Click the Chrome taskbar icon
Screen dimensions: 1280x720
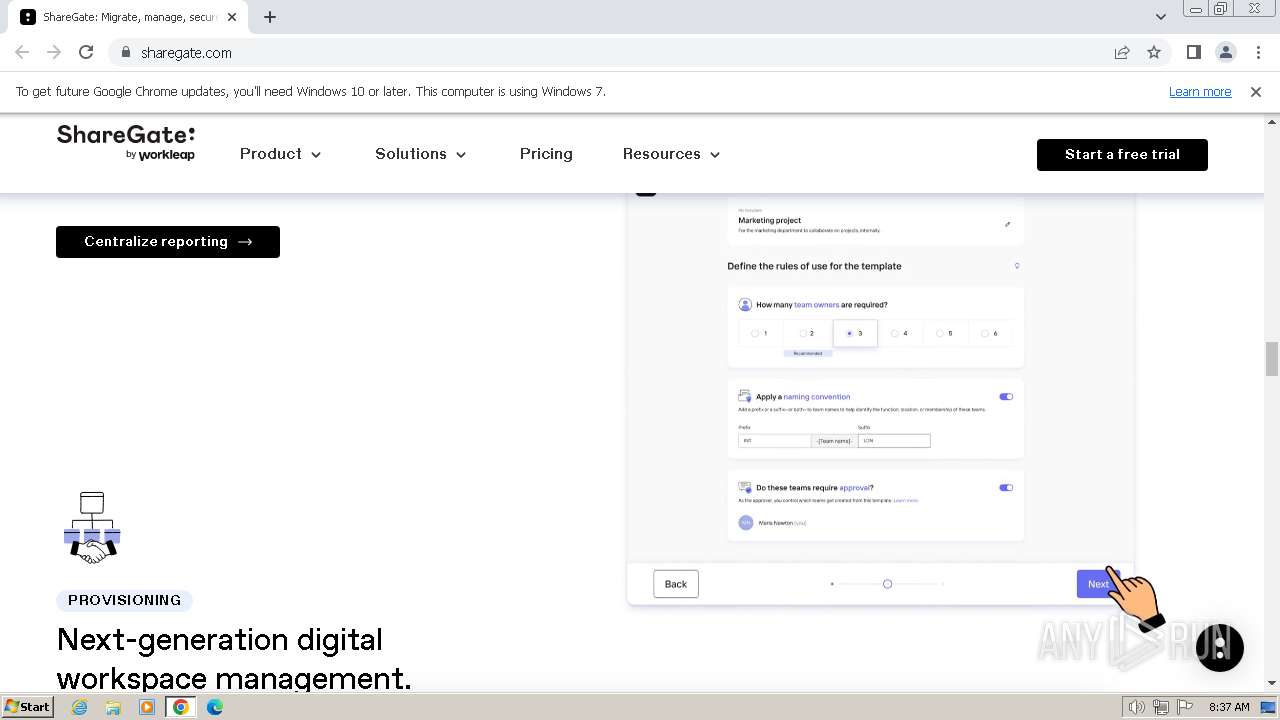tap(181, 707)
